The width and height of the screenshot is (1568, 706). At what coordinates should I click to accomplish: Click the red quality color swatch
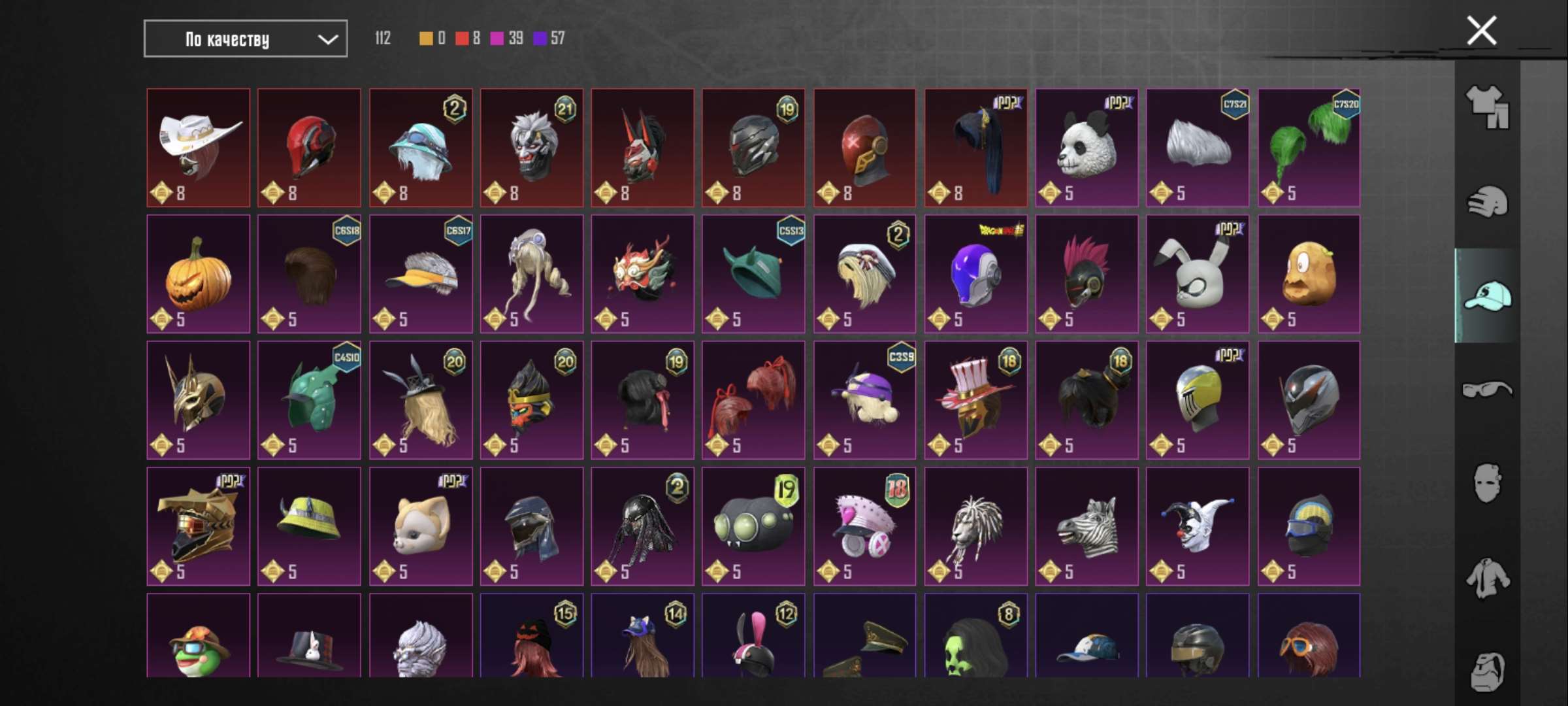[462, 39]
